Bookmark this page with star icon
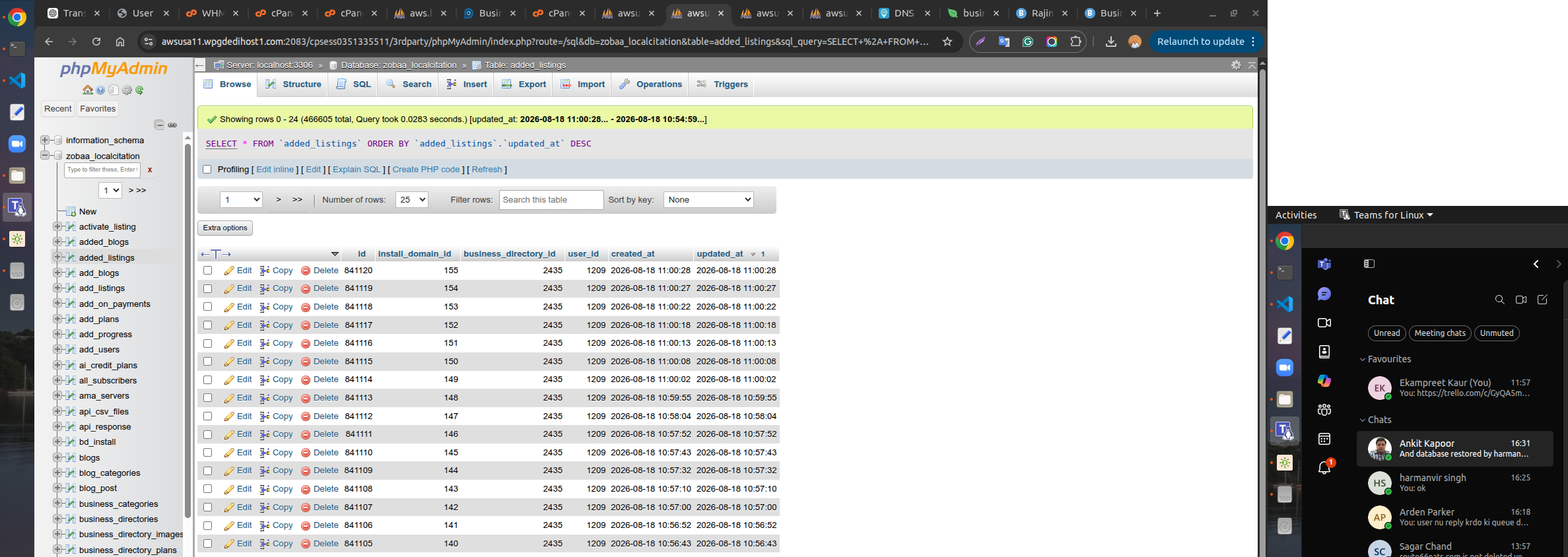The image size is (1568, 557). (x=947, y=42)
